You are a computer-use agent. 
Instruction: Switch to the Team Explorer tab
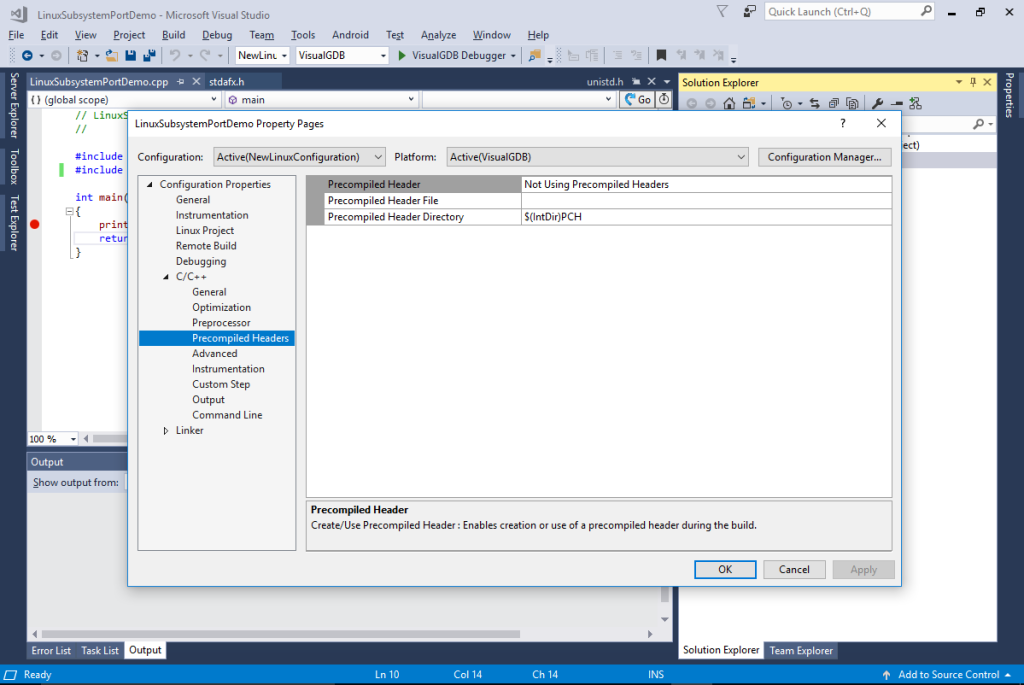(x=800, y=650)
